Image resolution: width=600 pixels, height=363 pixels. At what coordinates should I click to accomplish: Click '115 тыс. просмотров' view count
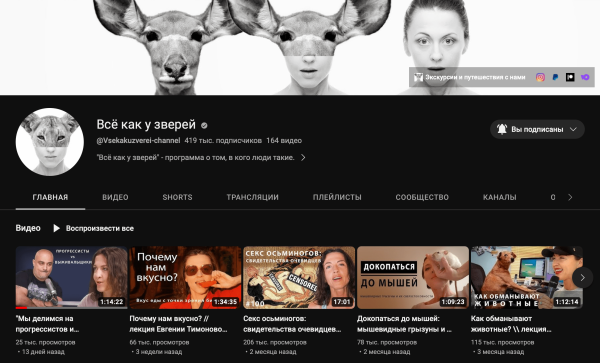click(x=502, y=342)
